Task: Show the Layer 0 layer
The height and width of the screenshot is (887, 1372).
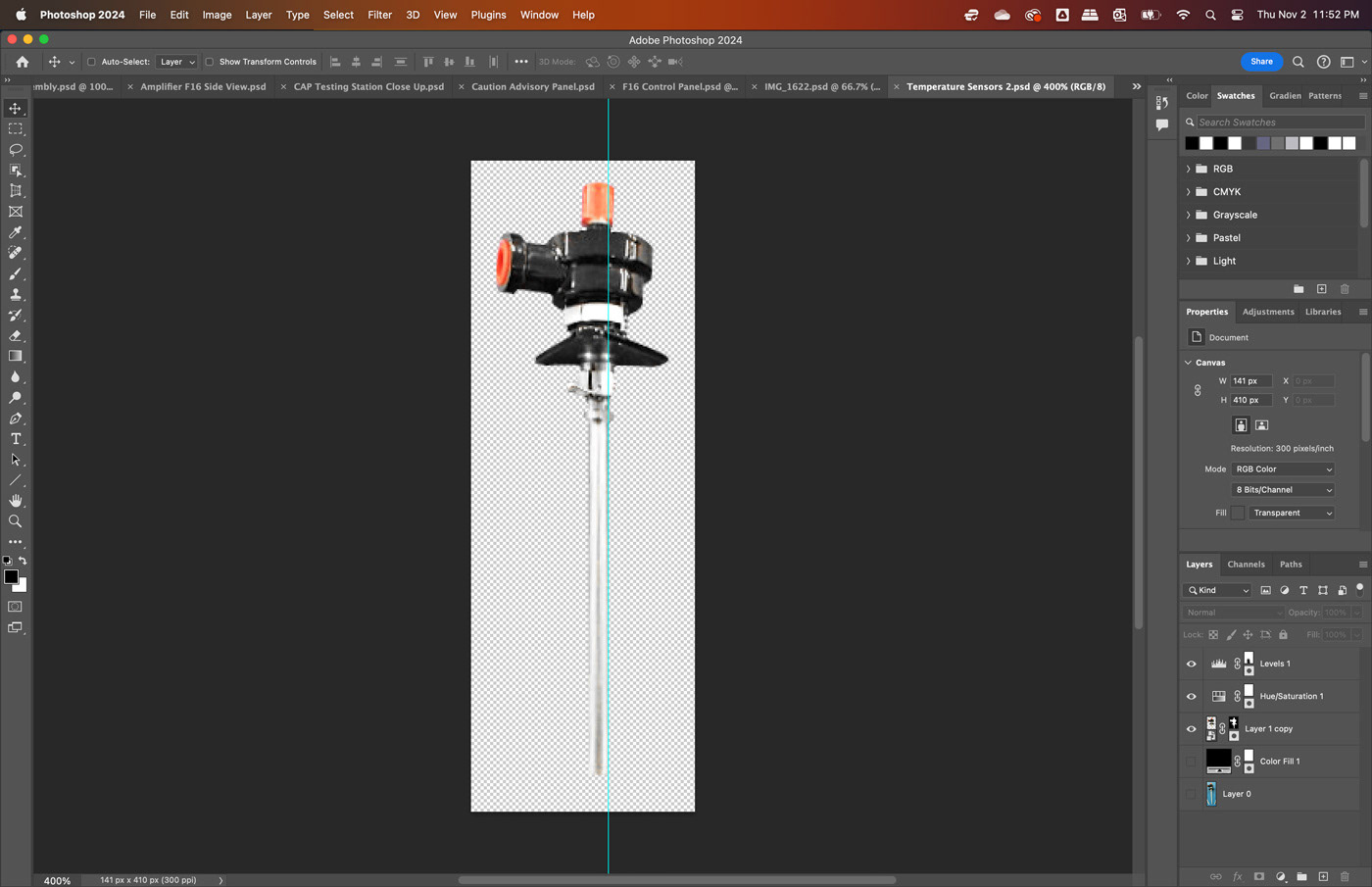Action: pos(1192,794)
